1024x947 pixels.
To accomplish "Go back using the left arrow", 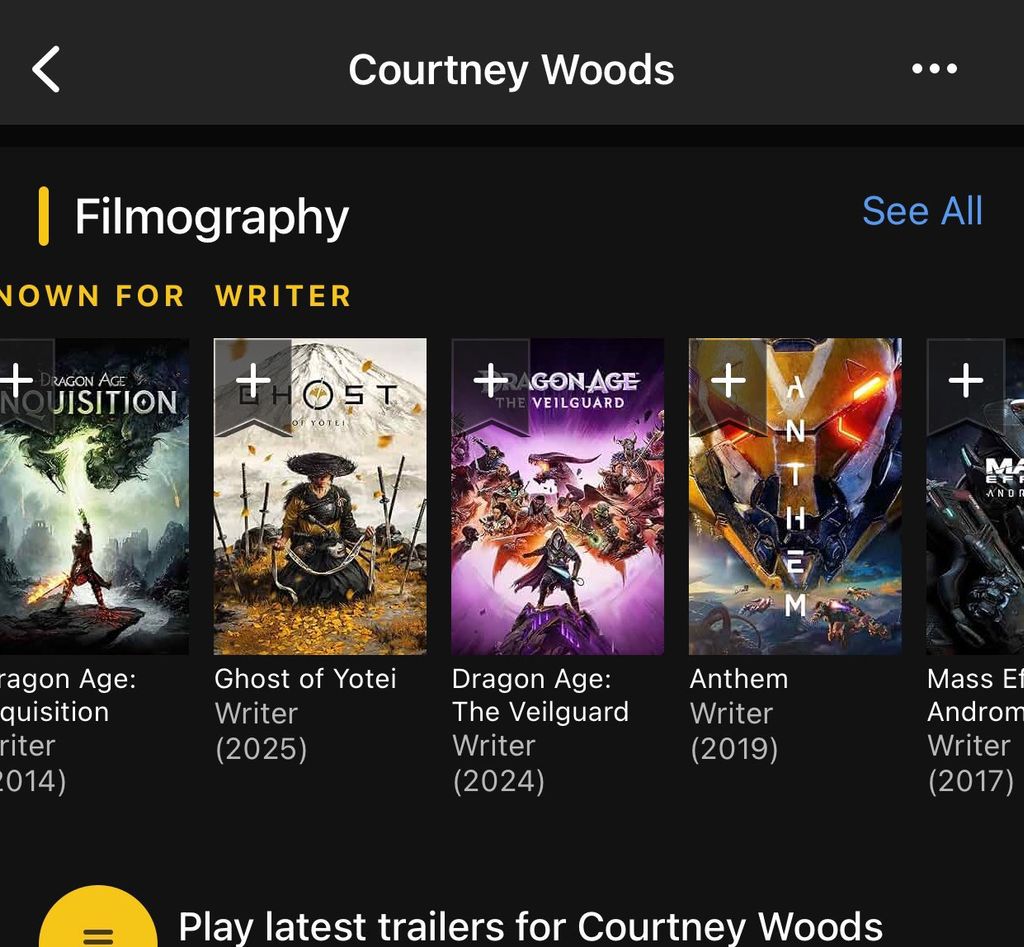I will pos(46,69).
